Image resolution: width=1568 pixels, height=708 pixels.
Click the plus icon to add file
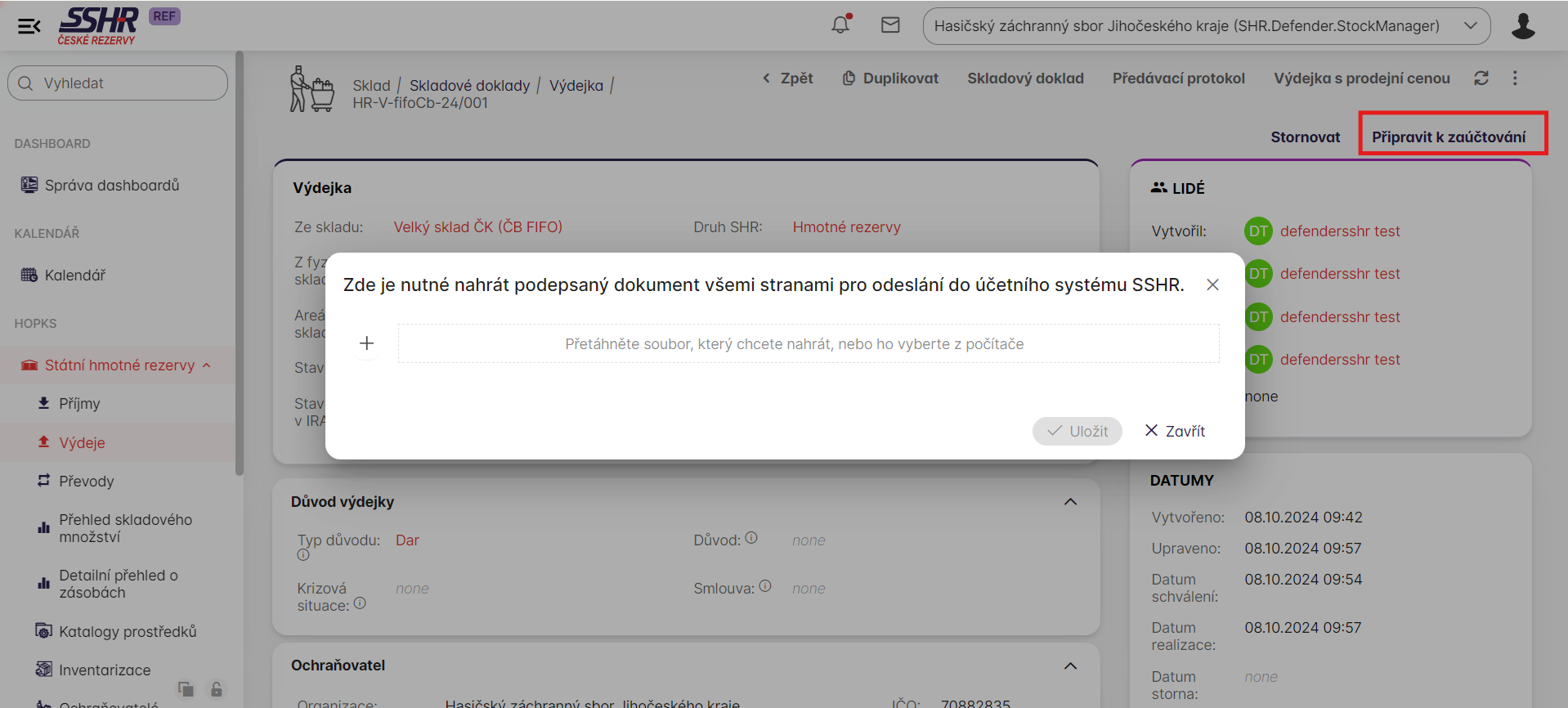(367, 343)
